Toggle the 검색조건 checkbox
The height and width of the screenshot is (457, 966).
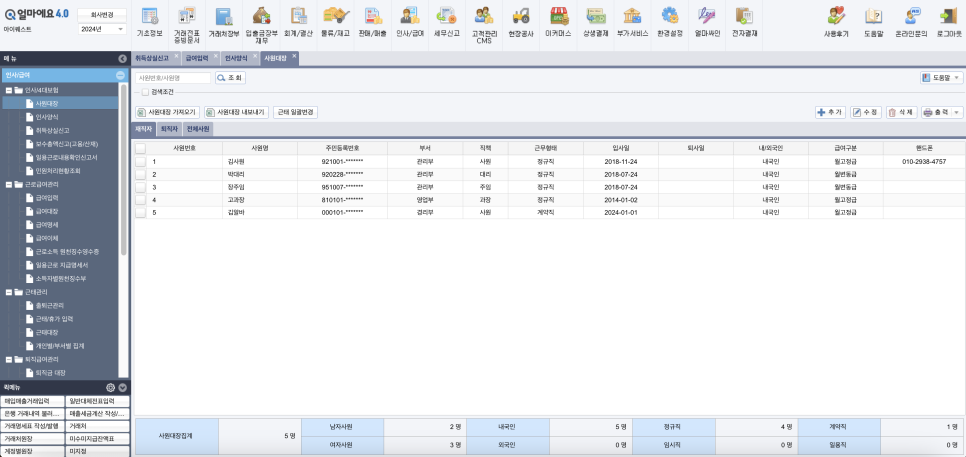(x=145, y=92)
